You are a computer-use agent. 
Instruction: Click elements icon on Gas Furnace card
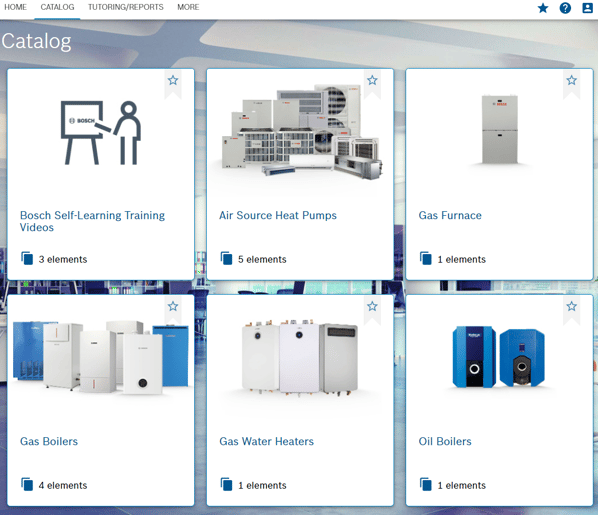pyautogui.click(x=426, y=258)
